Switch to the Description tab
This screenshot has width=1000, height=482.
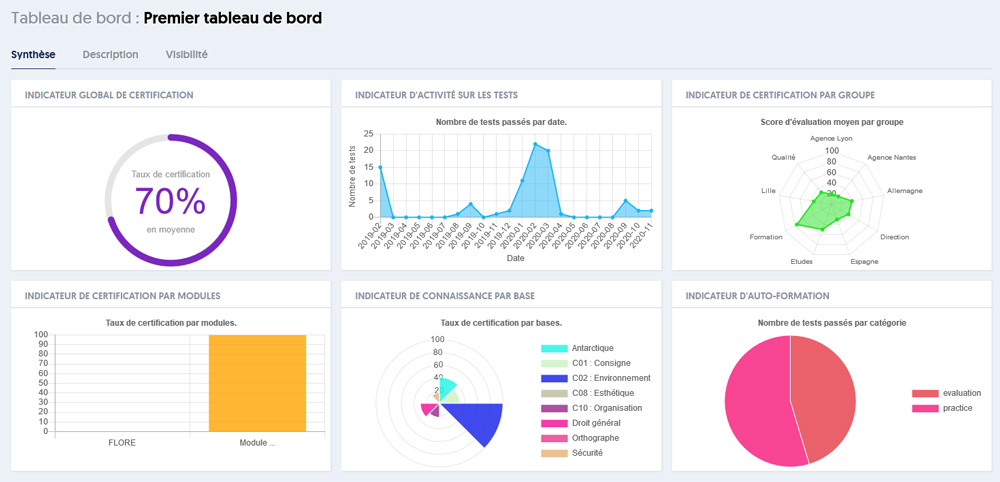pyautogui.click(x=110, y=54)
